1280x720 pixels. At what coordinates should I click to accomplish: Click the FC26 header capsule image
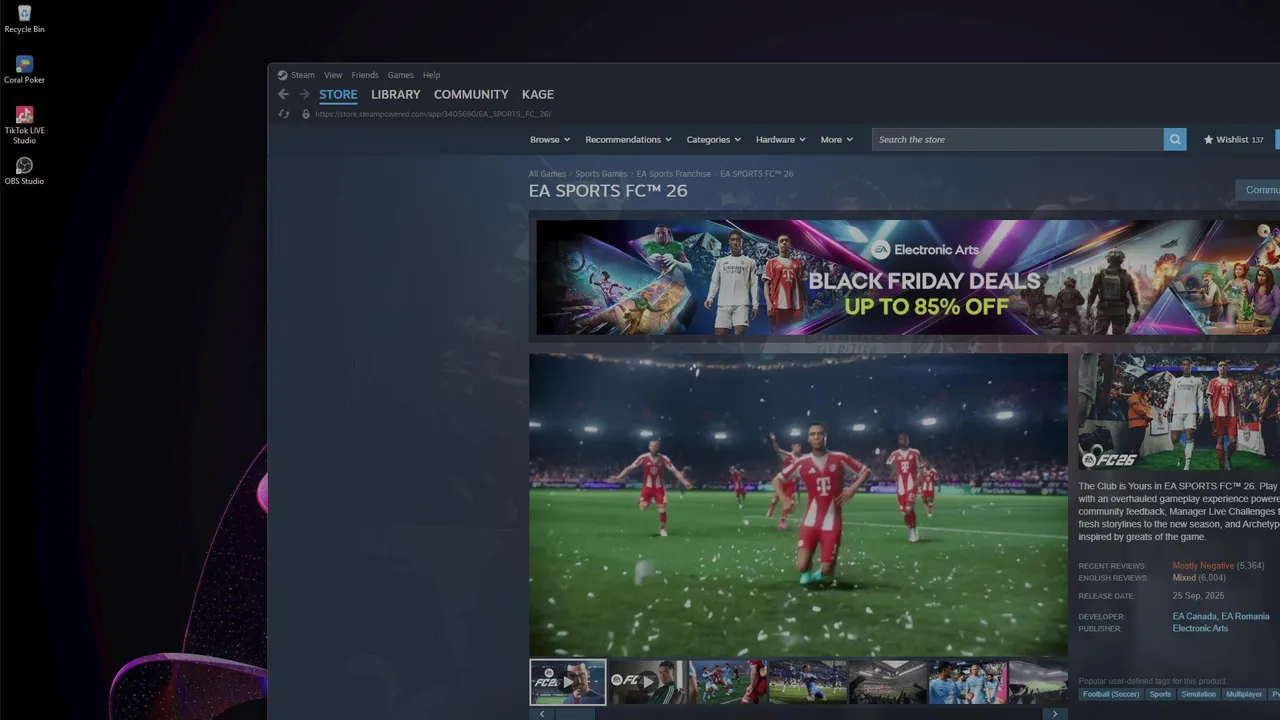click(x=1179, y=412)
